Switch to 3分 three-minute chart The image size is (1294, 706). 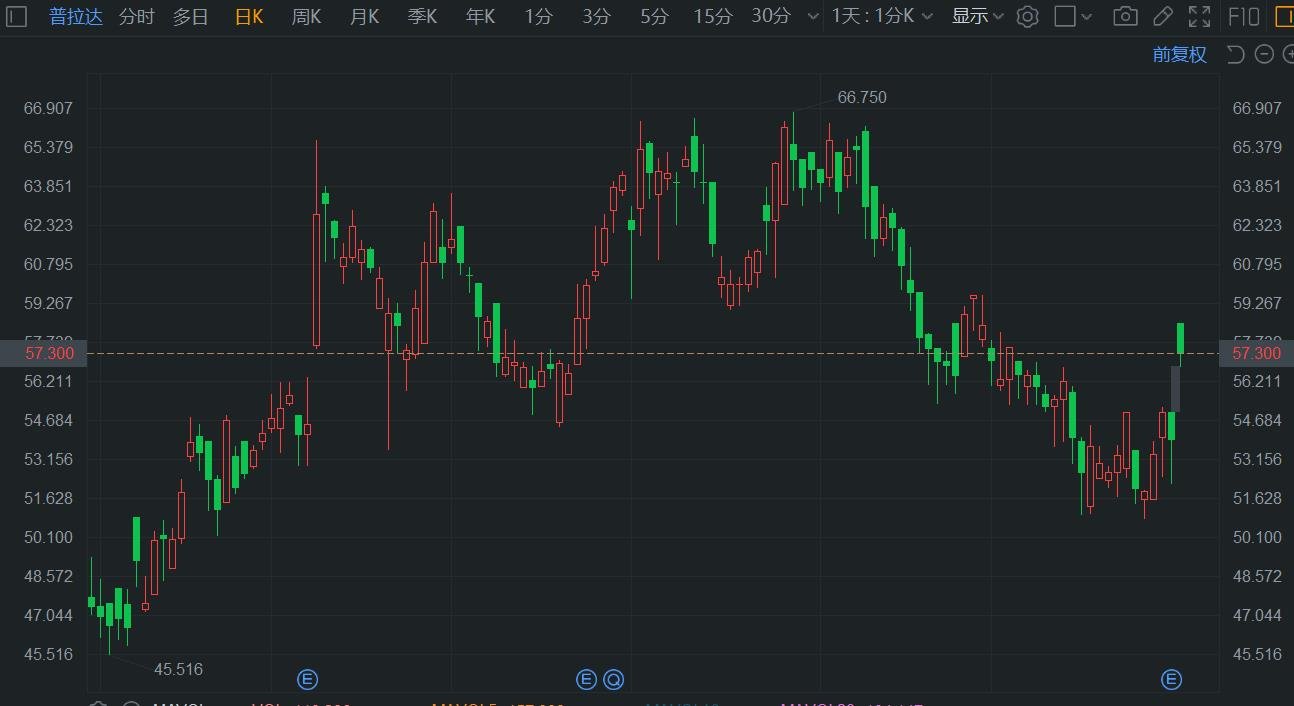[x=596, y=16]
